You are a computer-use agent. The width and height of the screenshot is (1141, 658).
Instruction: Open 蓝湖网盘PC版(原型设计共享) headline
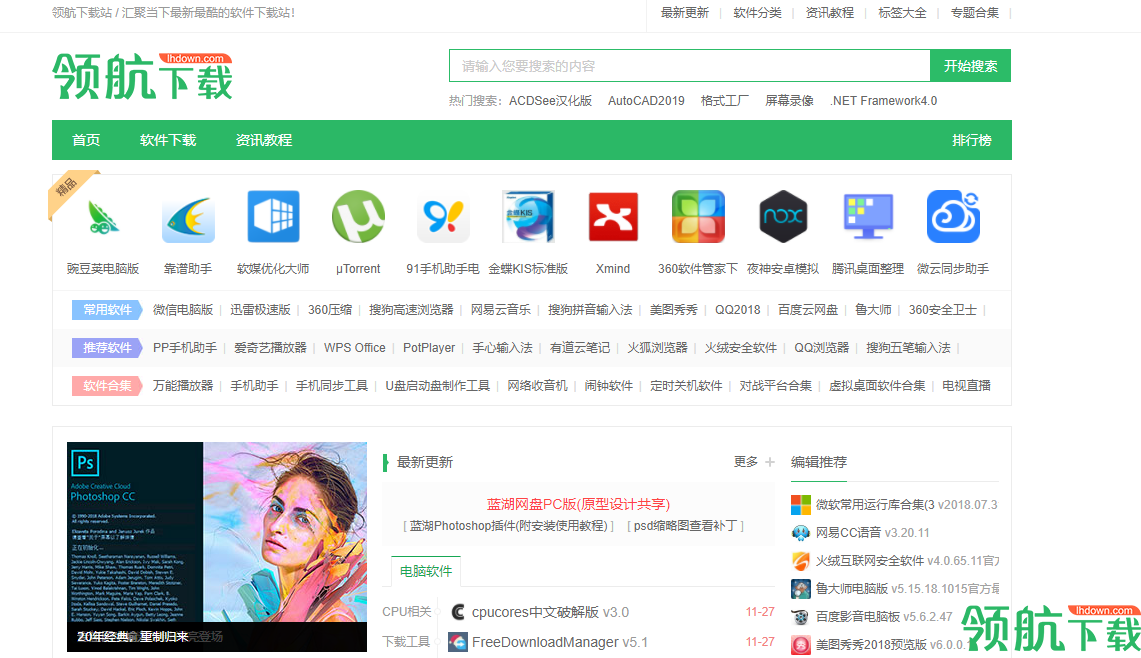coord(579,504)
